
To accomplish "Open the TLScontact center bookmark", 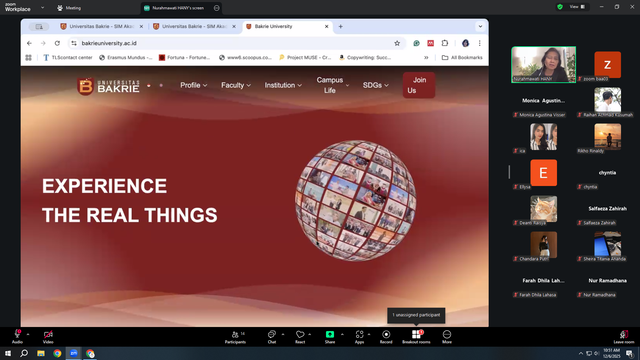I will [68, 58].
